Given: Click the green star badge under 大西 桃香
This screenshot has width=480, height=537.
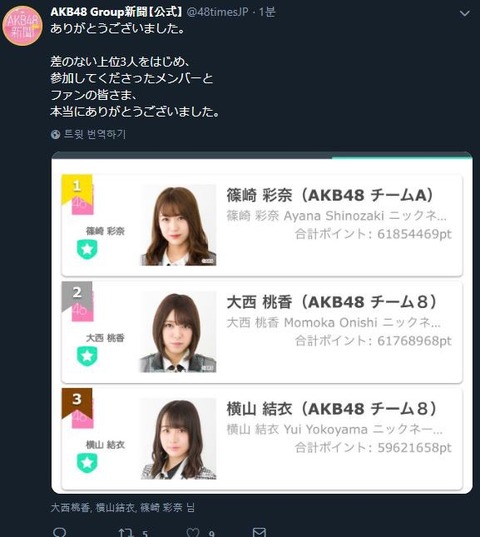Looking at the screenshot, I should point(87,356).
